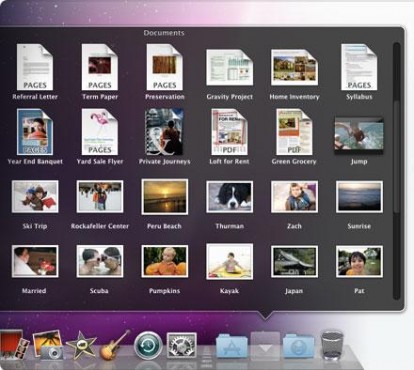Launch iPhoto from the Dock
414x370 pixels.
tap(48, 345)
